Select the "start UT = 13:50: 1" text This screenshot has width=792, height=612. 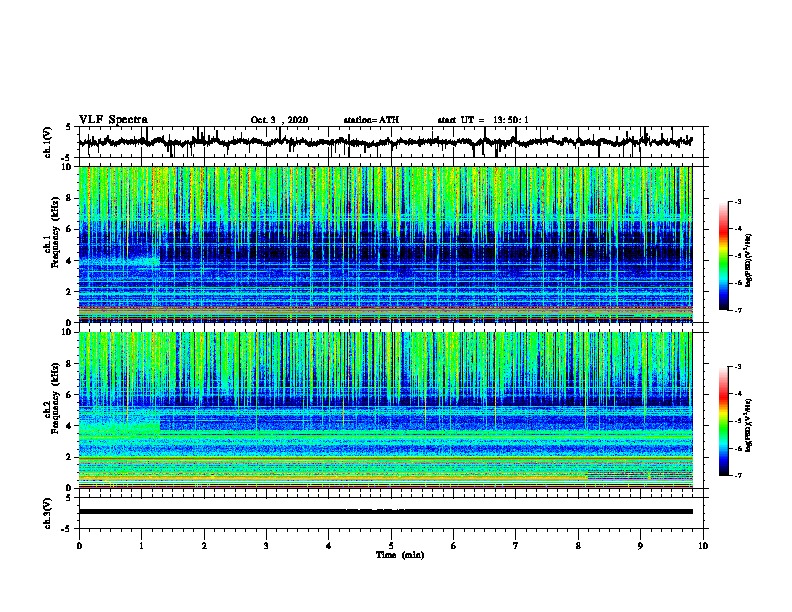pos(483,120)
